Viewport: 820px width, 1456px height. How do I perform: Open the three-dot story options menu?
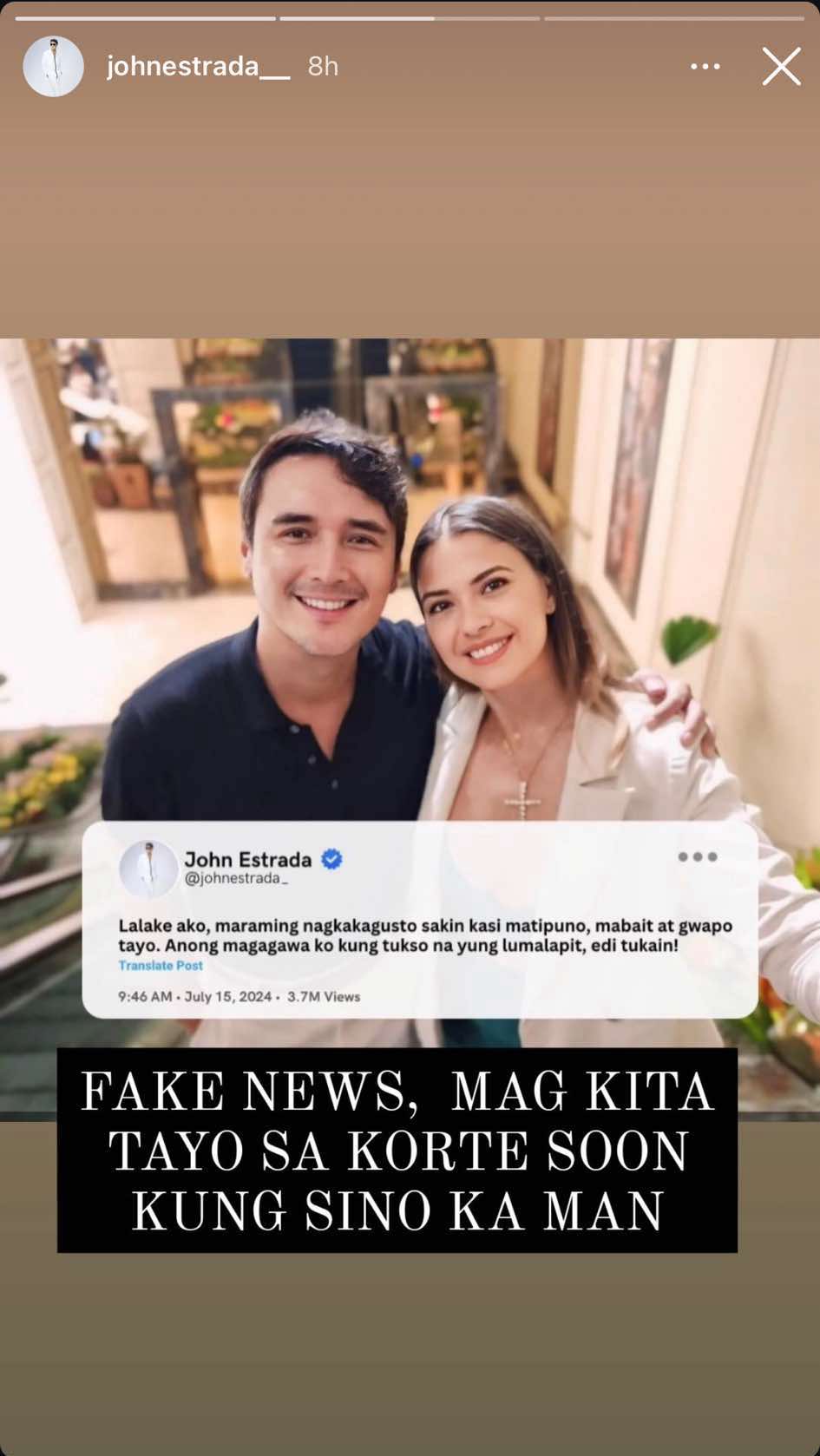[705, 67]
